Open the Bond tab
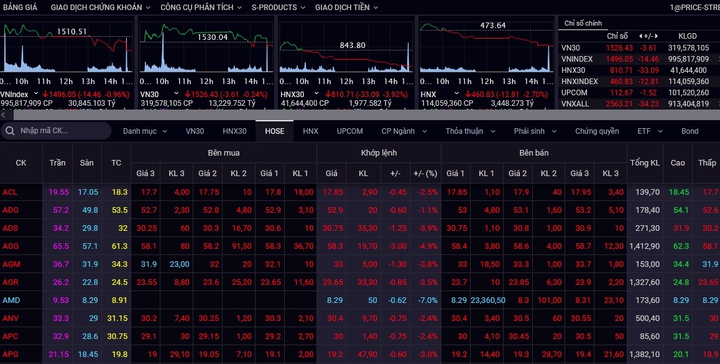 [x=690, y=131]
